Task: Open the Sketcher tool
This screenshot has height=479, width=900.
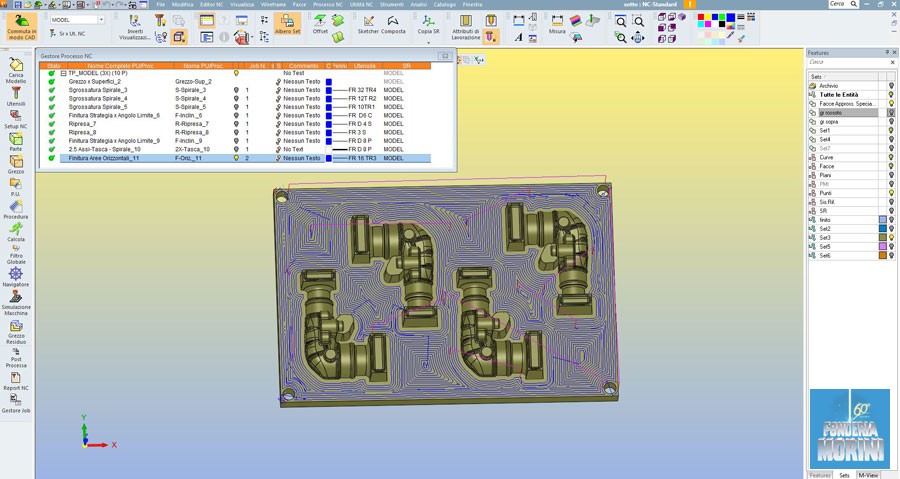Action: [368, 25]
